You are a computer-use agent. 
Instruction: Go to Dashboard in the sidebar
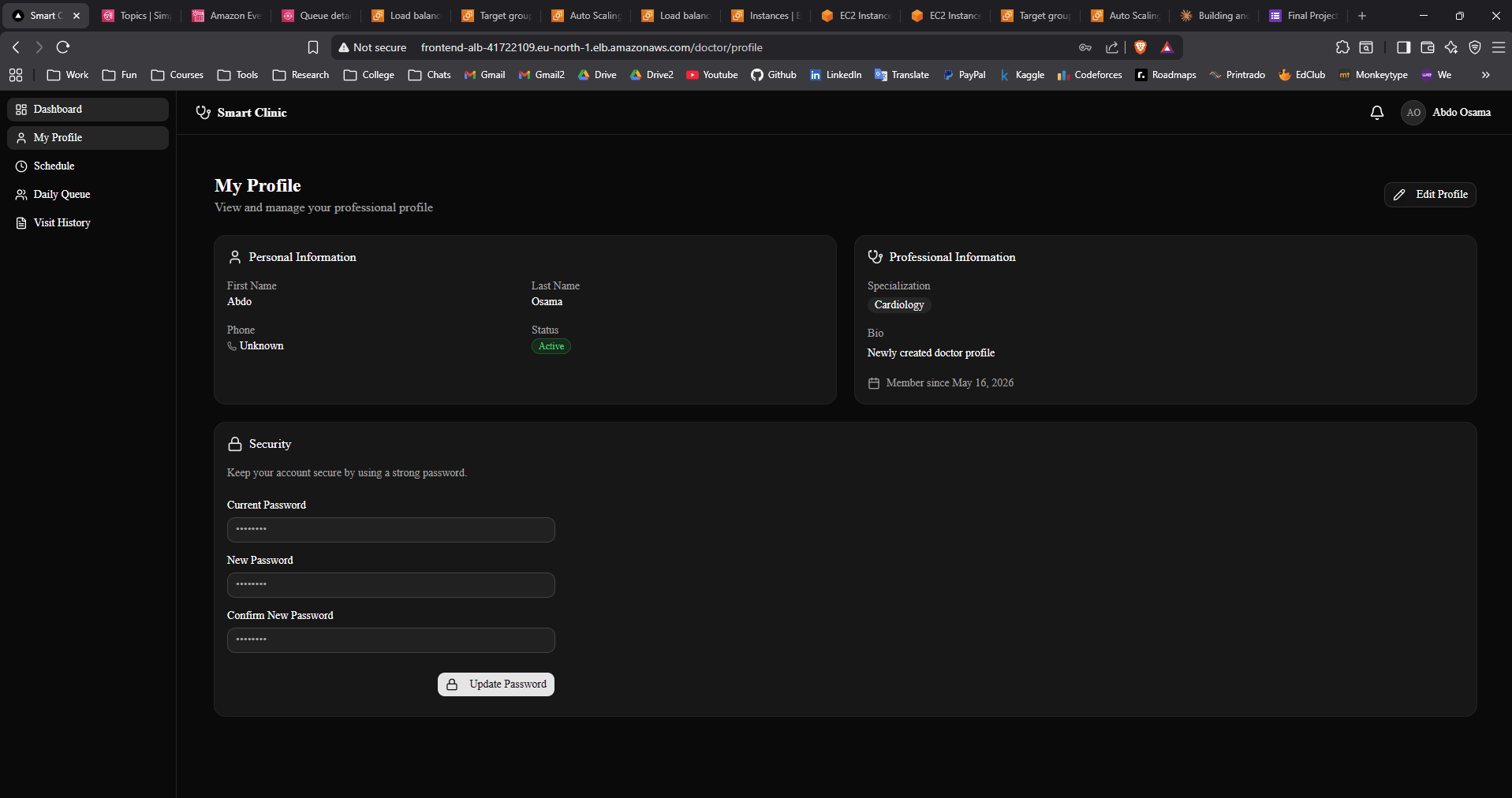point(88,110)
